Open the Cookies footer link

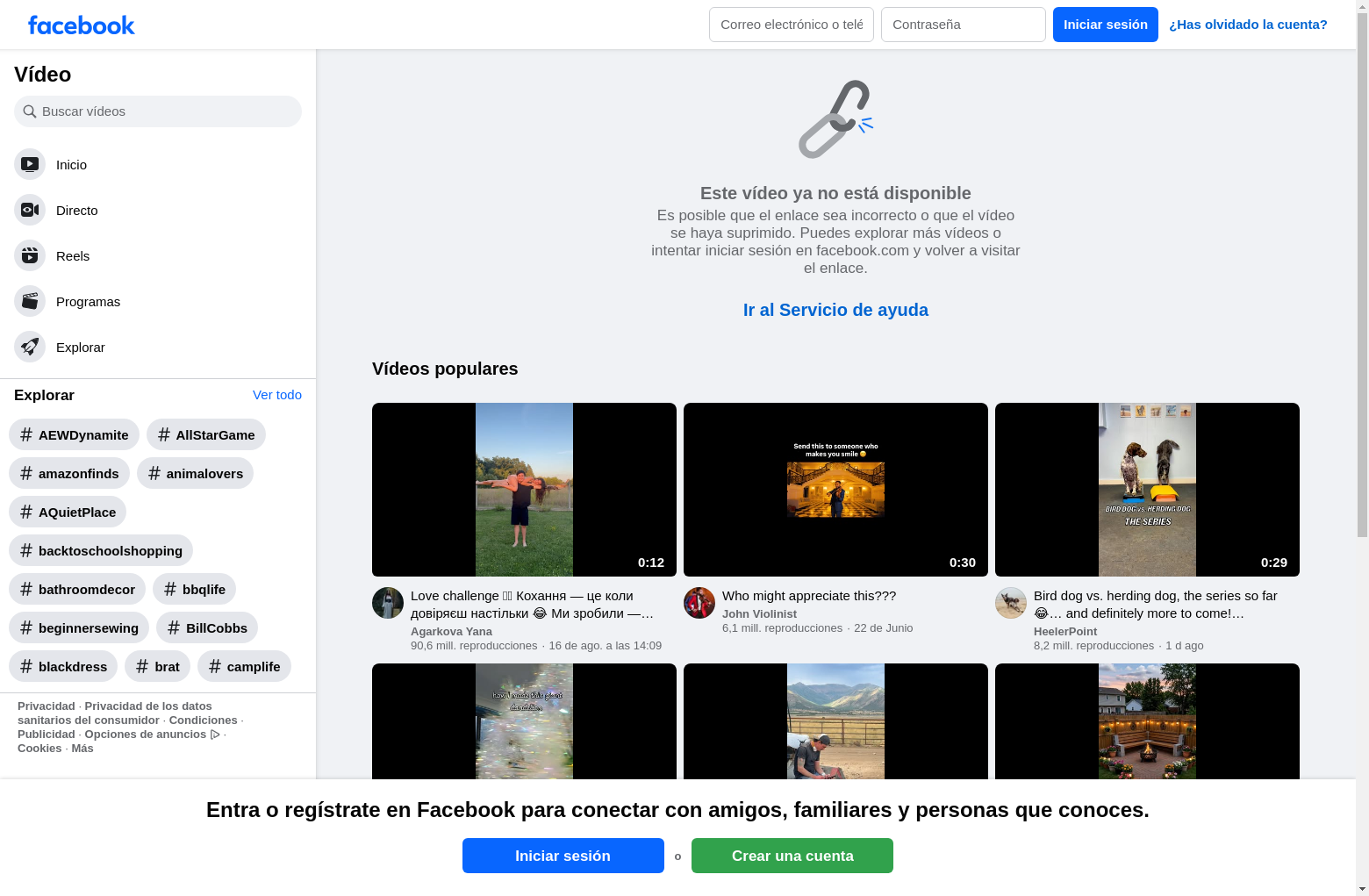pyautogui.click(x=39, y=748)
